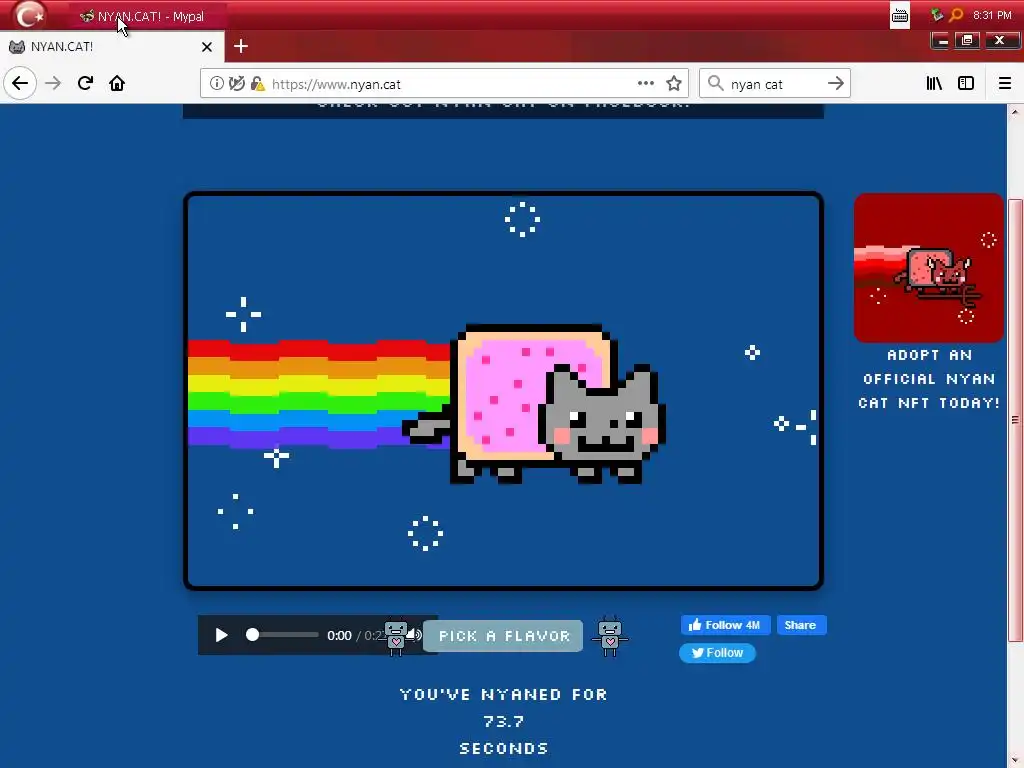Click the 0:00 elapsed time text
Image resolution: width=1024 pixels, height=768 pixels.
point(339,635)
